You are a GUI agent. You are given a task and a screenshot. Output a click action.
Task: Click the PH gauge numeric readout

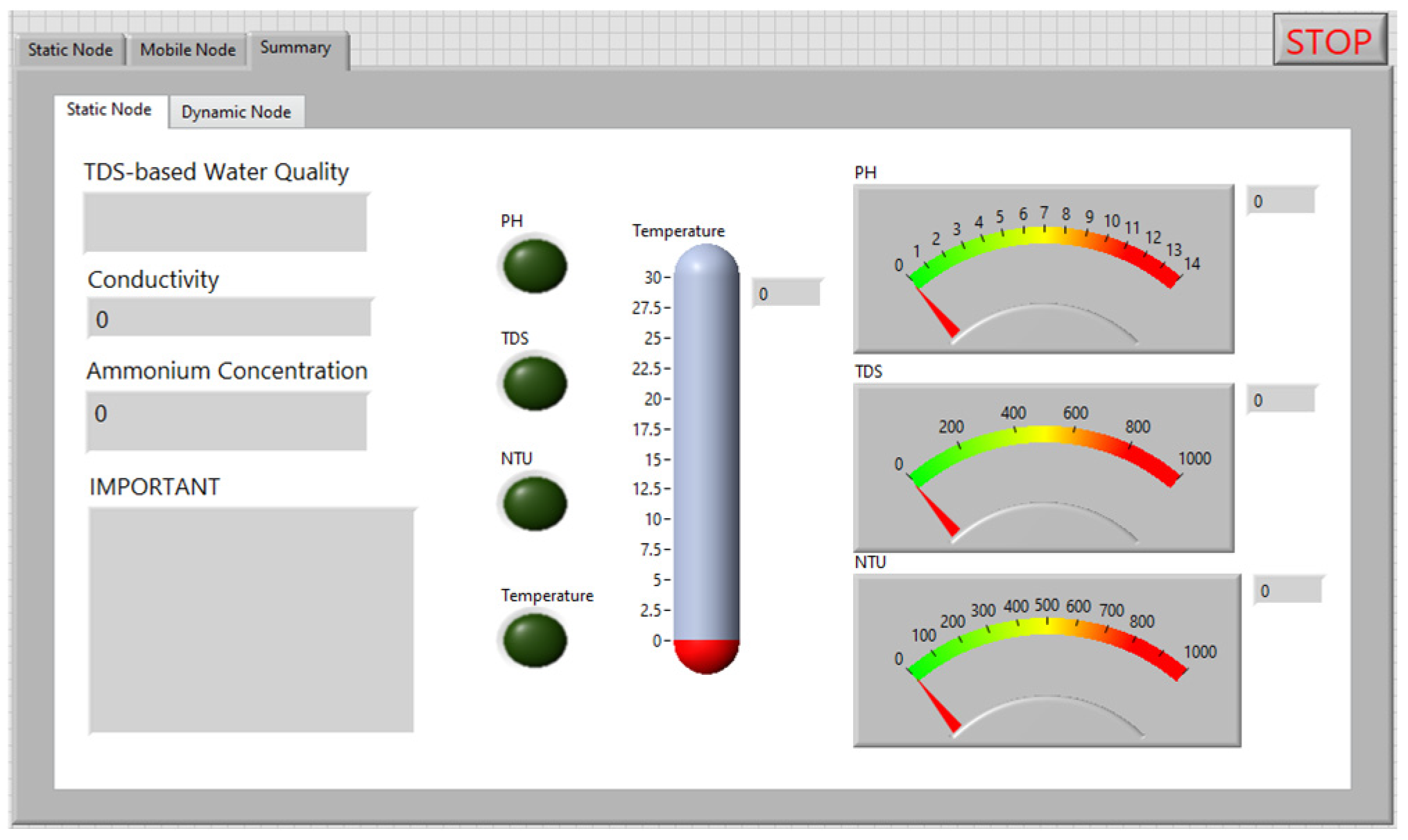click(1280, 201)
